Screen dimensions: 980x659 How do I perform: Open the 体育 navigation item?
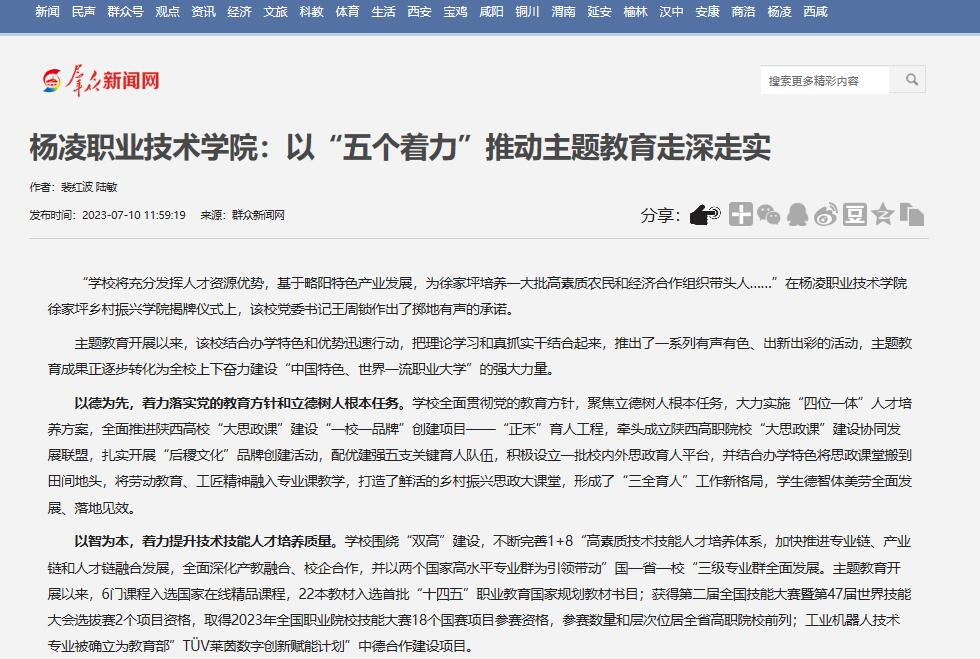(347, 12)
